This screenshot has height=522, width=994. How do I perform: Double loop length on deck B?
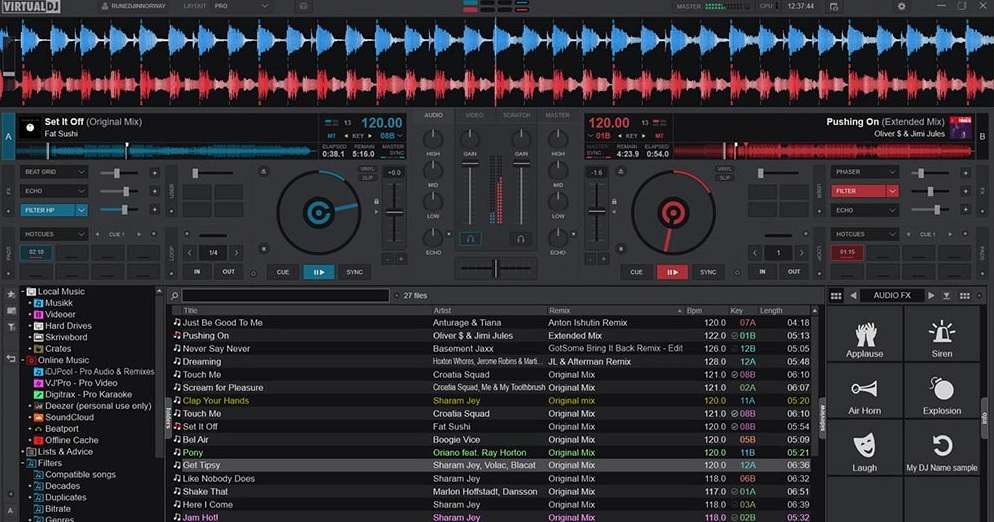pyautogui.click(x=801, y=252)
